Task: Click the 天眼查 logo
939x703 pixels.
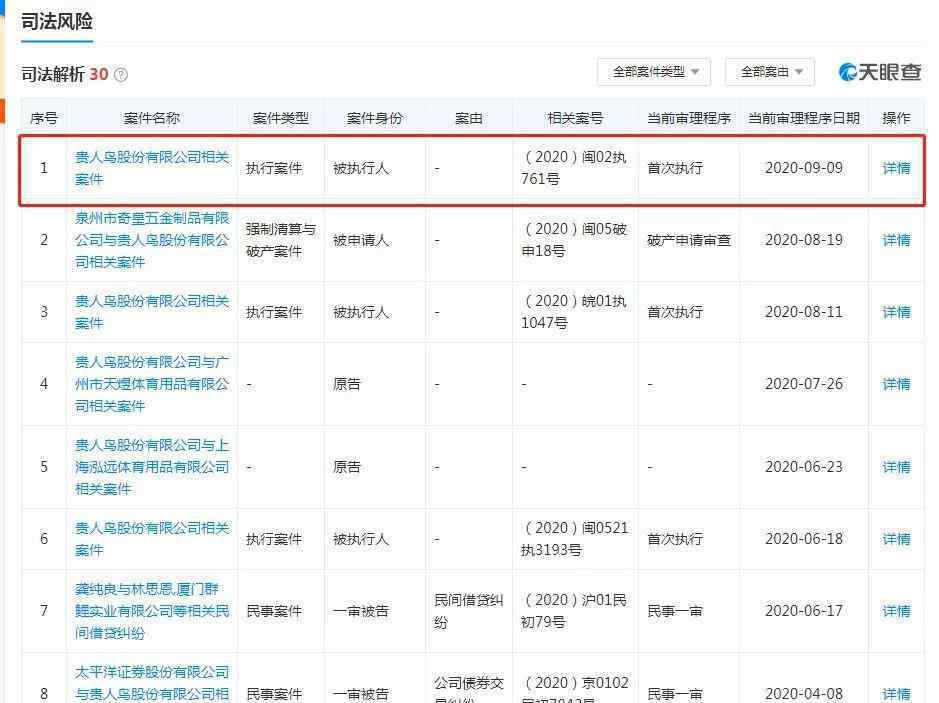Action: point(880,72)
